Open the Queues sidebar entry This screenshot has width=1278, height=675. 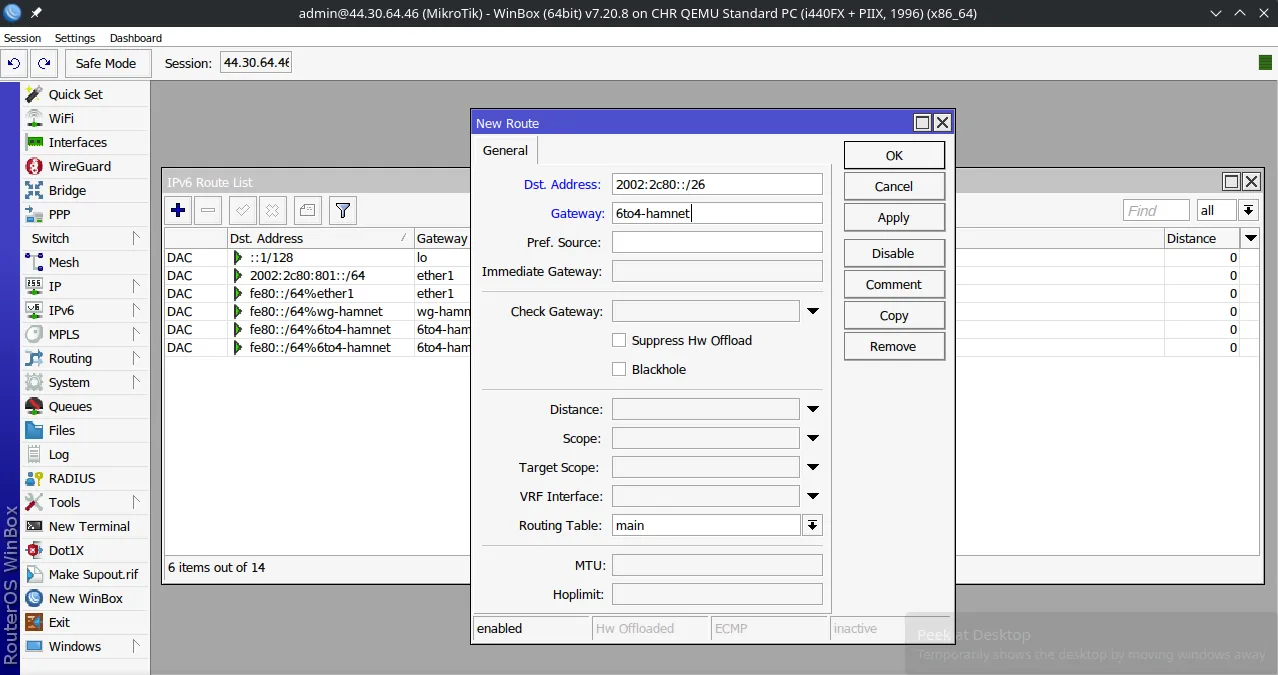tap(70, 406)
